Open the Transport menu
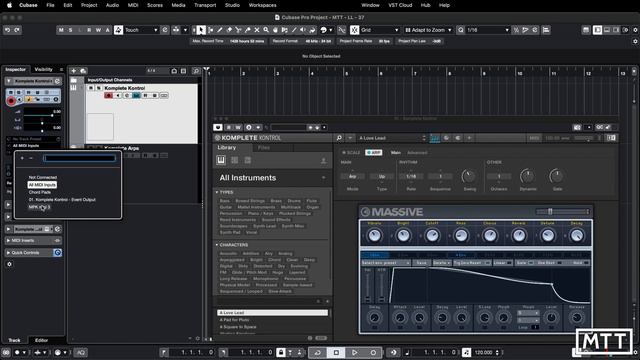 (205, 5)
